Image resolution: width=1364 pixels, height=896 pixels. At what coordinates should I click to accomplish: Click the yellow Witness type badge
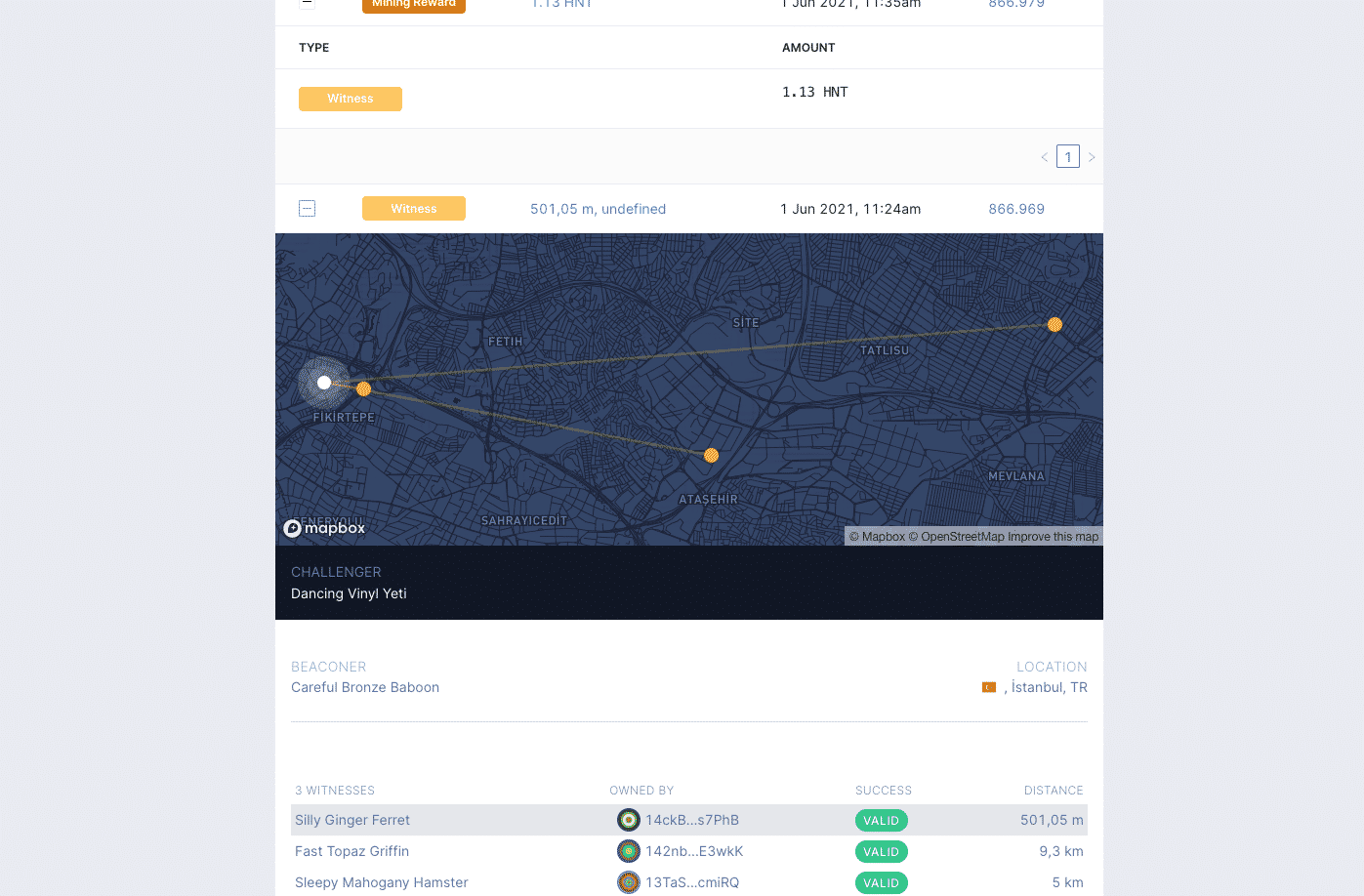pyautogui.click(x=351, y=99)
